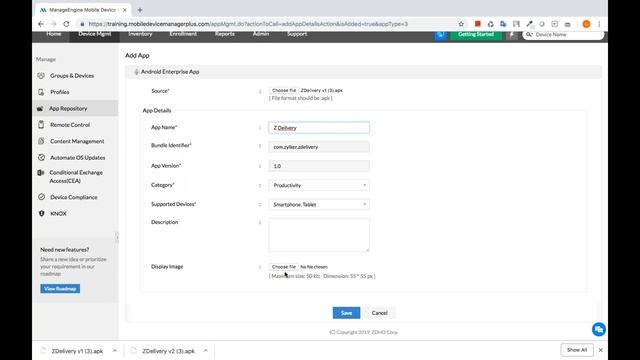Click the View Roadmap button
Screen dimensions: 640x360
pyautogui.click(x=60, y=289)
